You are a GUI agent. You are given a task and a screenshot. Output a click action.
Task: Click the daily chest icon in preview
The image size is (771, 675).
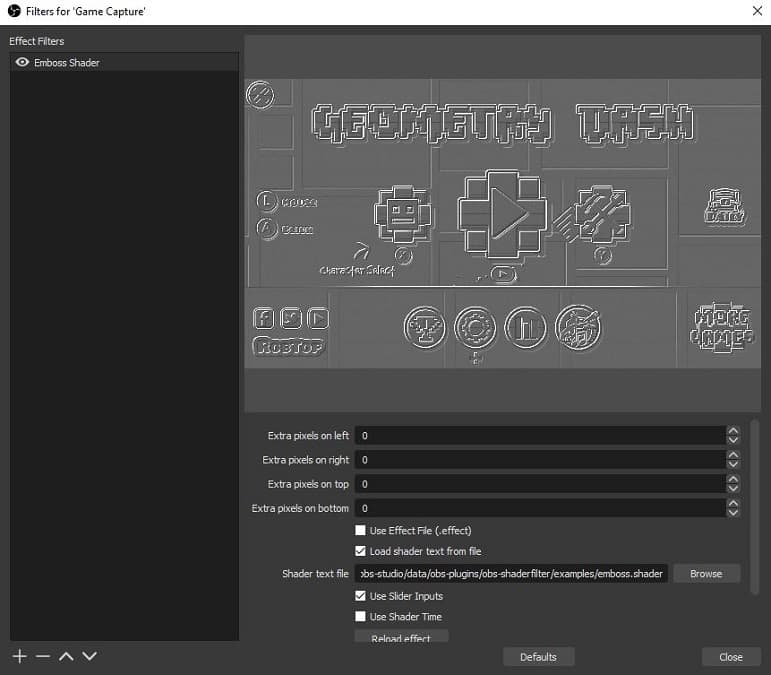click(725, 205)
